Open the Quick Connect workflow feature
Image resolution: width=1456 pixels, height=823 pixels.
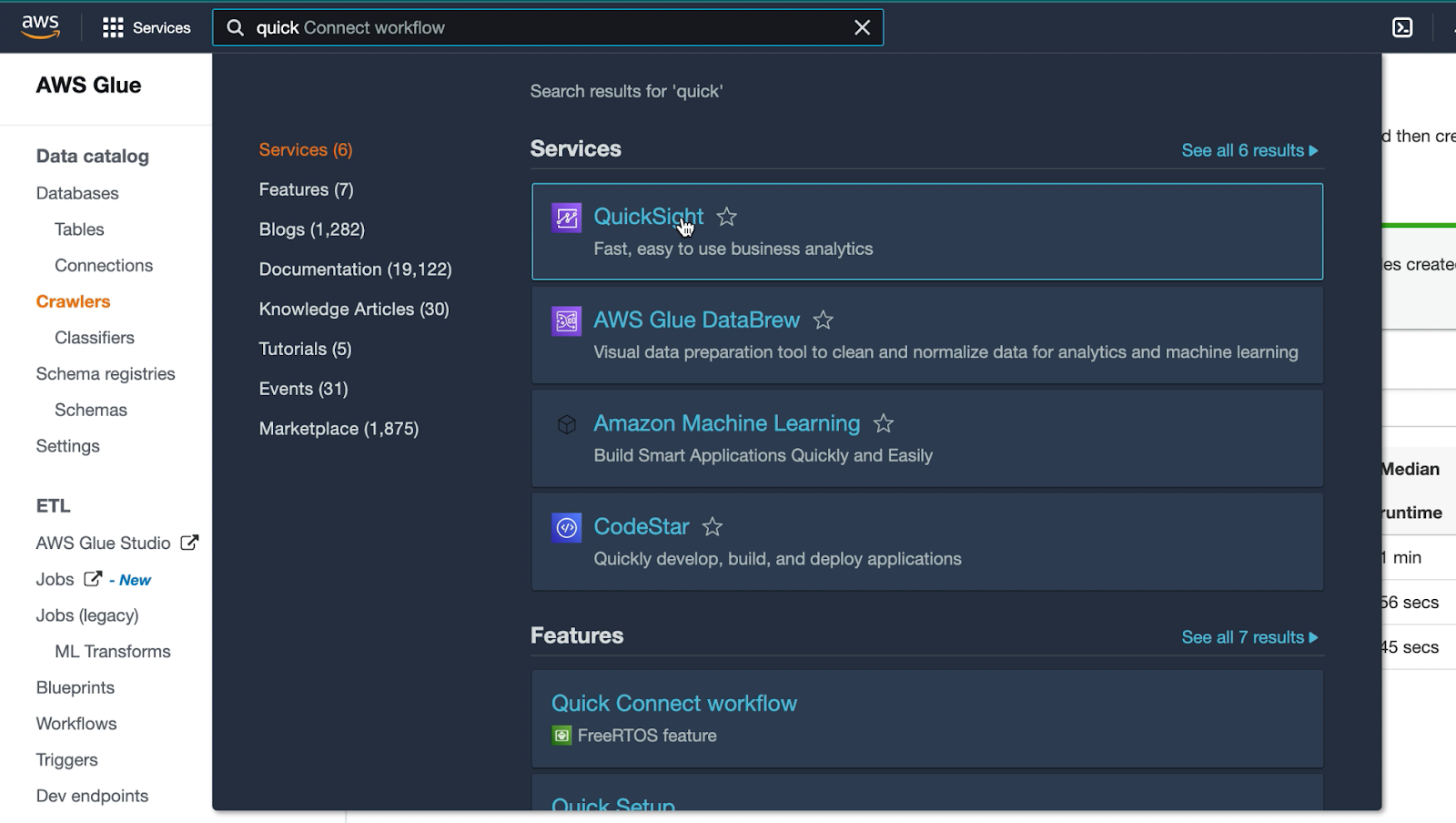click(x=674, y=704)
